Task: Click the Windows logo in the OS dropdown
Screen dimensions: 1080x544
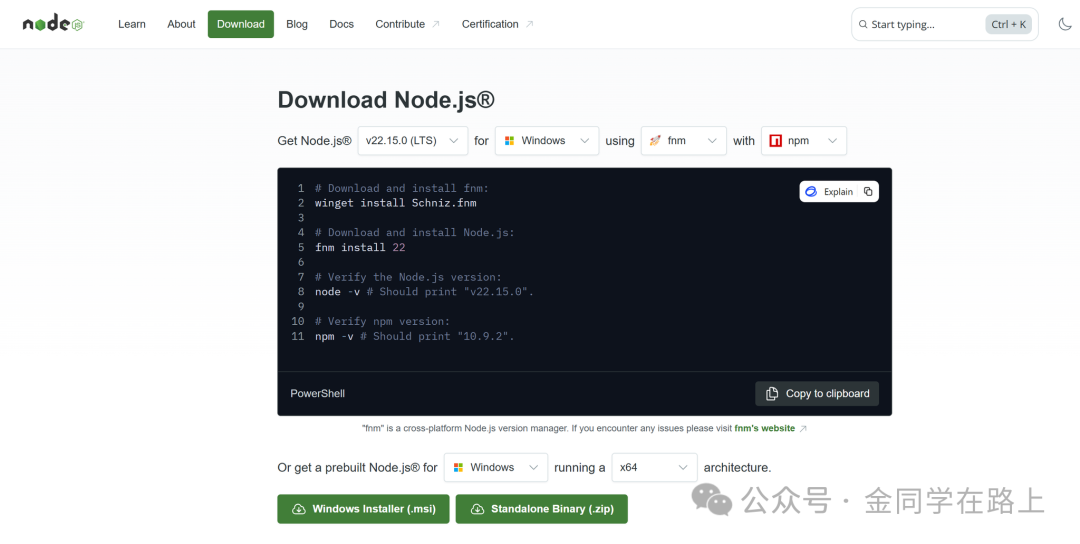Action: pos(510,140)
